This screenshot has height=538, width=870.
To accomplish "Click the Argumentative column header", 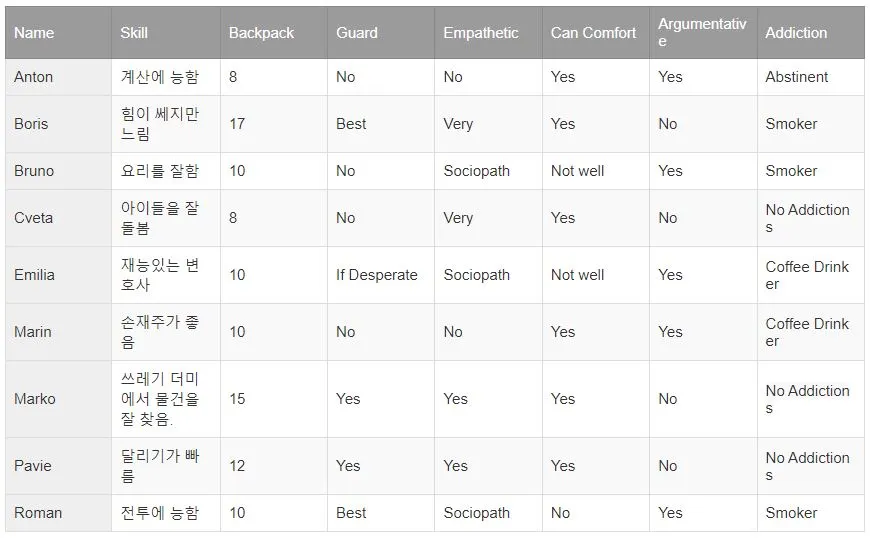I will point(701,33).
